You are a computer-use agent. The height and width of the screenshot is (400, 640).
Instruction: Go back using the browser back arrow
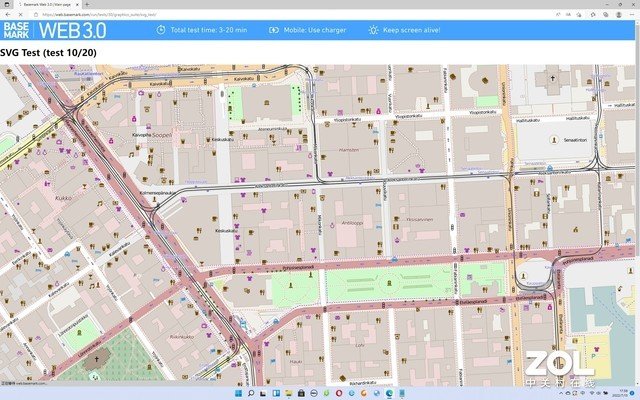[8, 14]
